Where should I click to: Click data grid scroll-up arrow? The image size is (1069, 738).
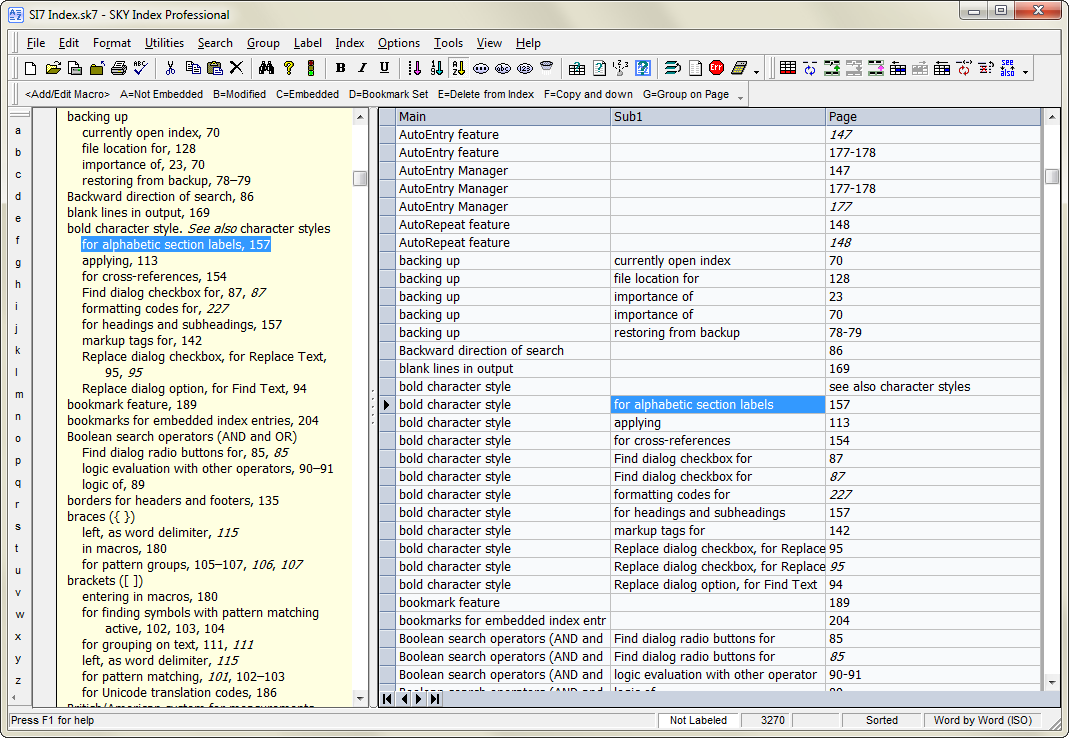coord(1052,117)
